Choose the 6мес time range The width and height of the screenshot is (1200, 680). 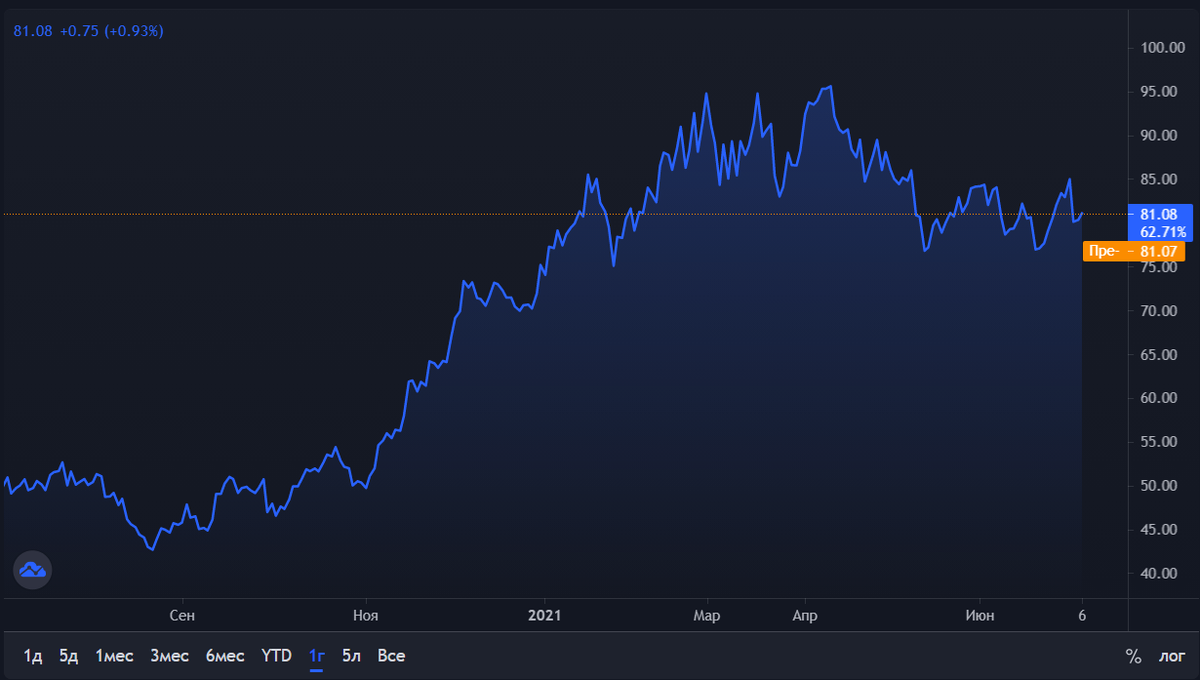click(225, 656)
